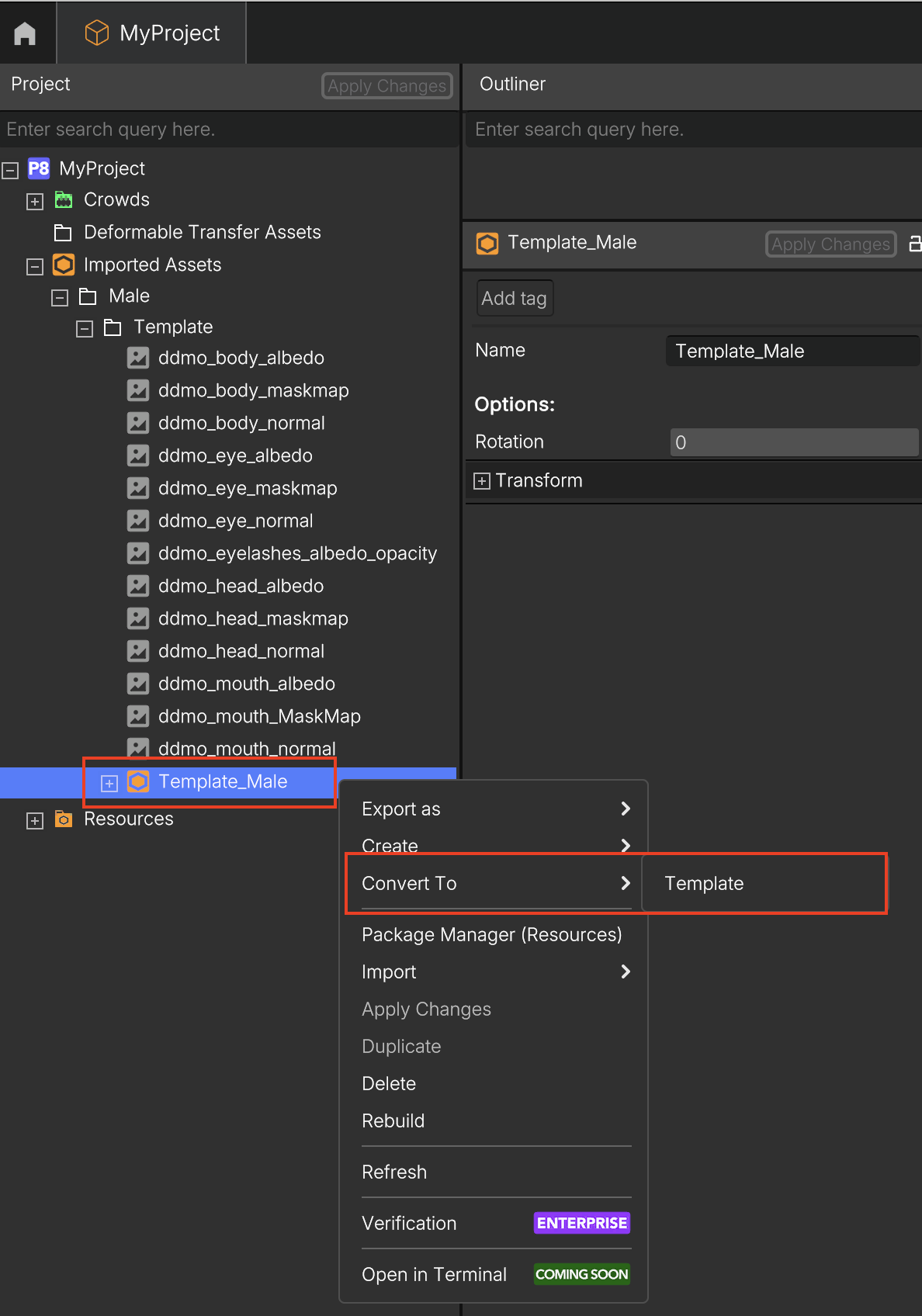Image resolution: width=922 pixels, height=1316 pixels.
Task: Click the ddmo_eye_albedo image icon
Action: pyautogui.click(x=138, y=455)
